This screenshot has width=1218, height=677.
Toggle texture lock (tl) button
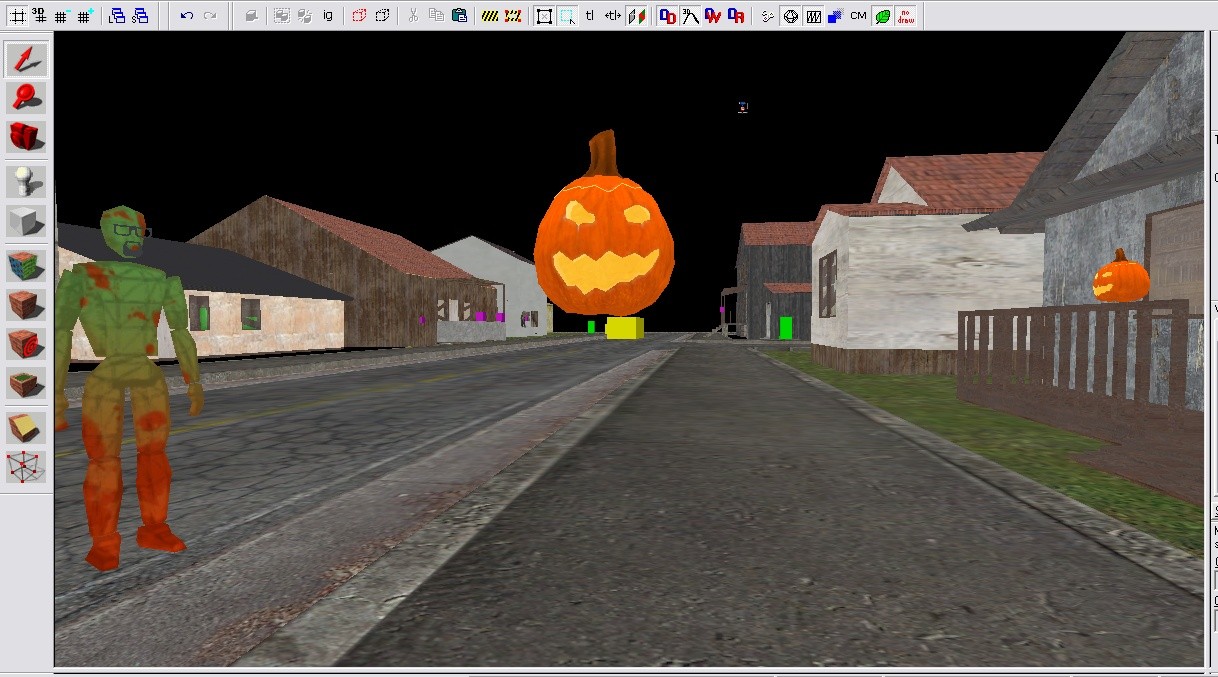click(x=589, y=16)
